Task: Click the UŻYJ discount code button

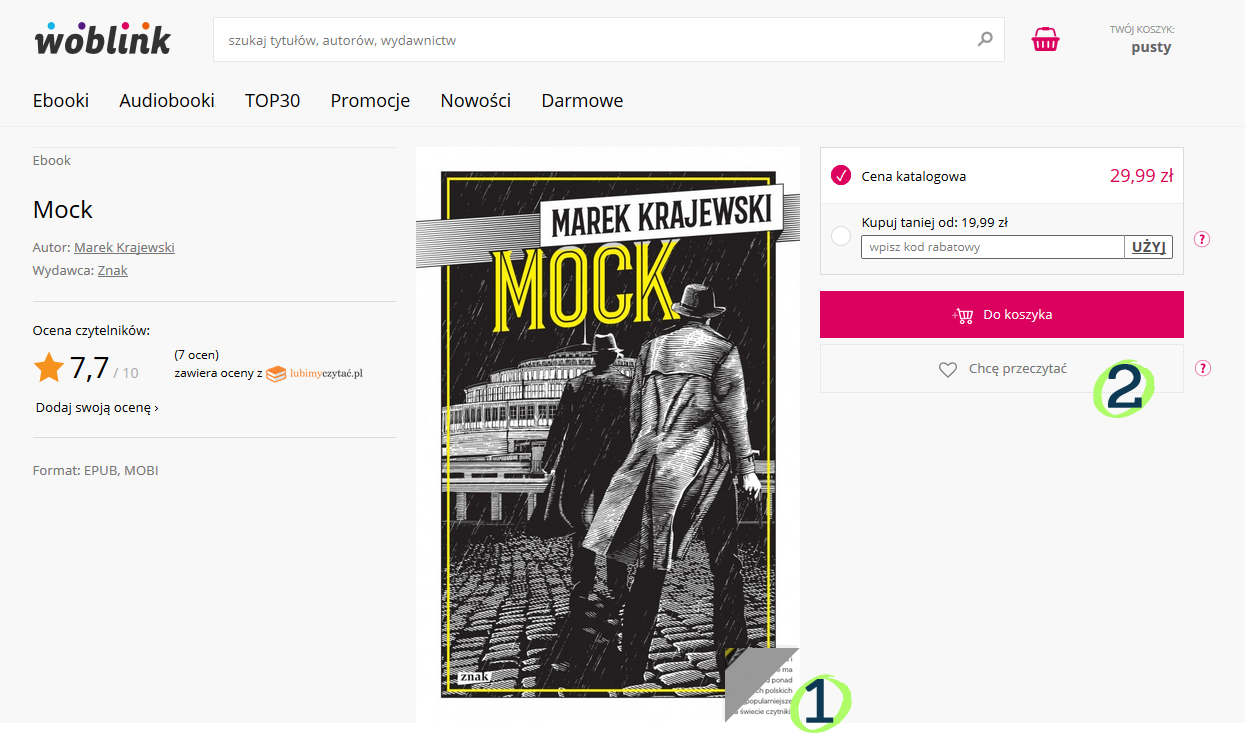Action: point(1149,247)
